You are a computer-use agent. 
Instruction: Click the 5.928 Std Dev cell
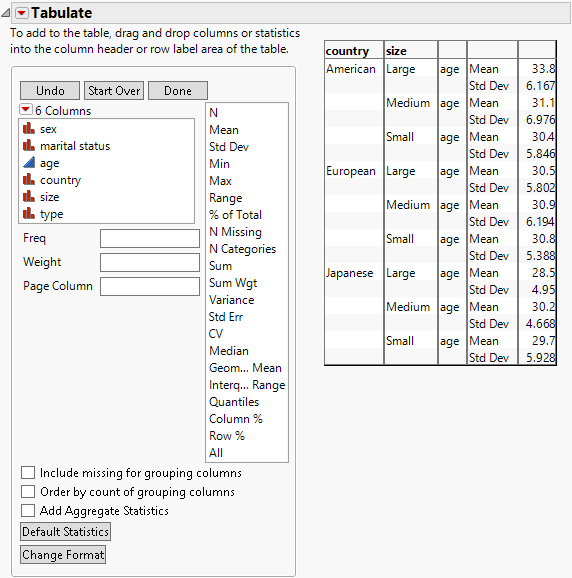[540, 358]
